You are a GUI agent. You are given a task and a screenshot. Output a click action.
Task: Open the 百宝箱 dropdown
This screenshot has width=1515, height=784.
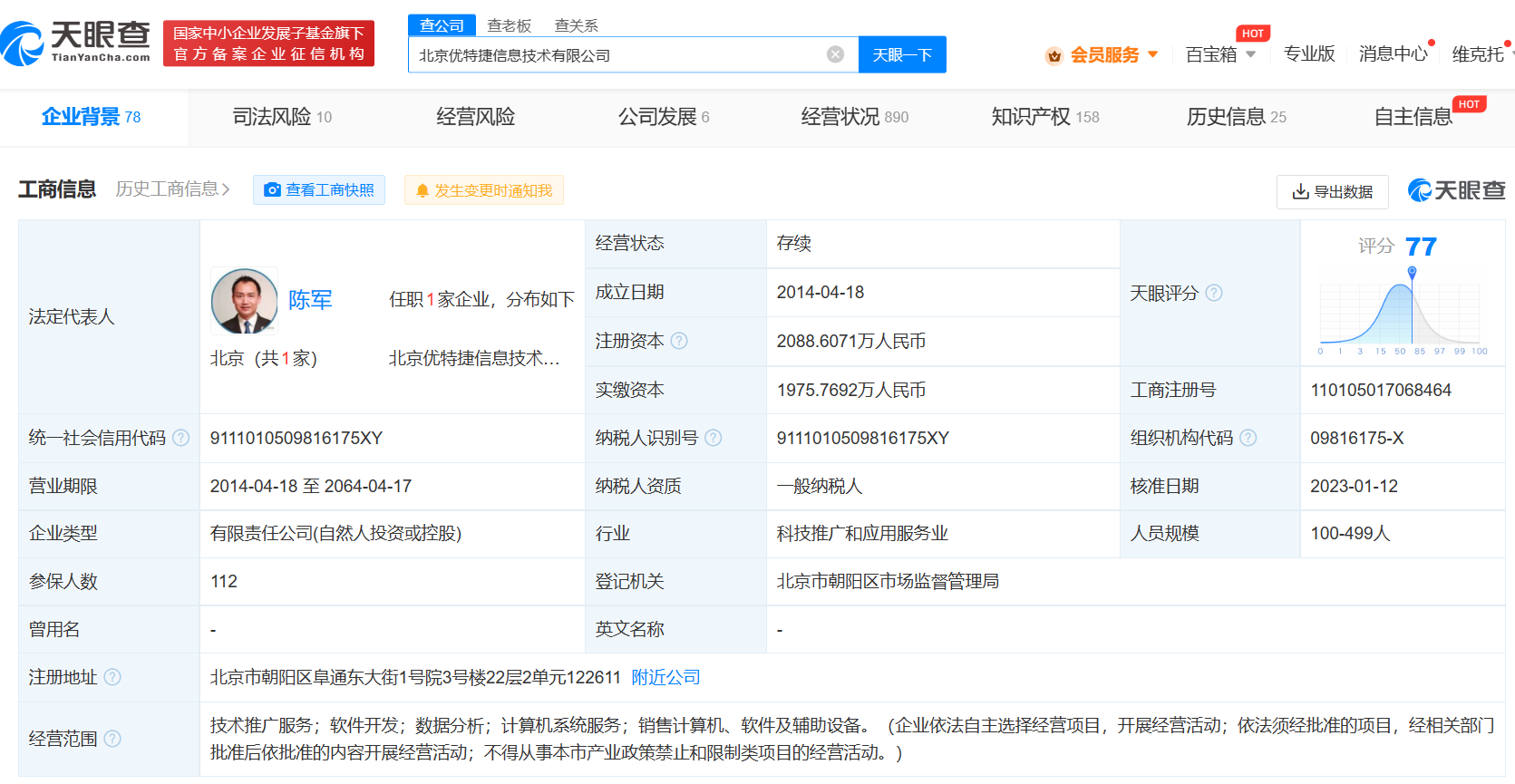1220,54
